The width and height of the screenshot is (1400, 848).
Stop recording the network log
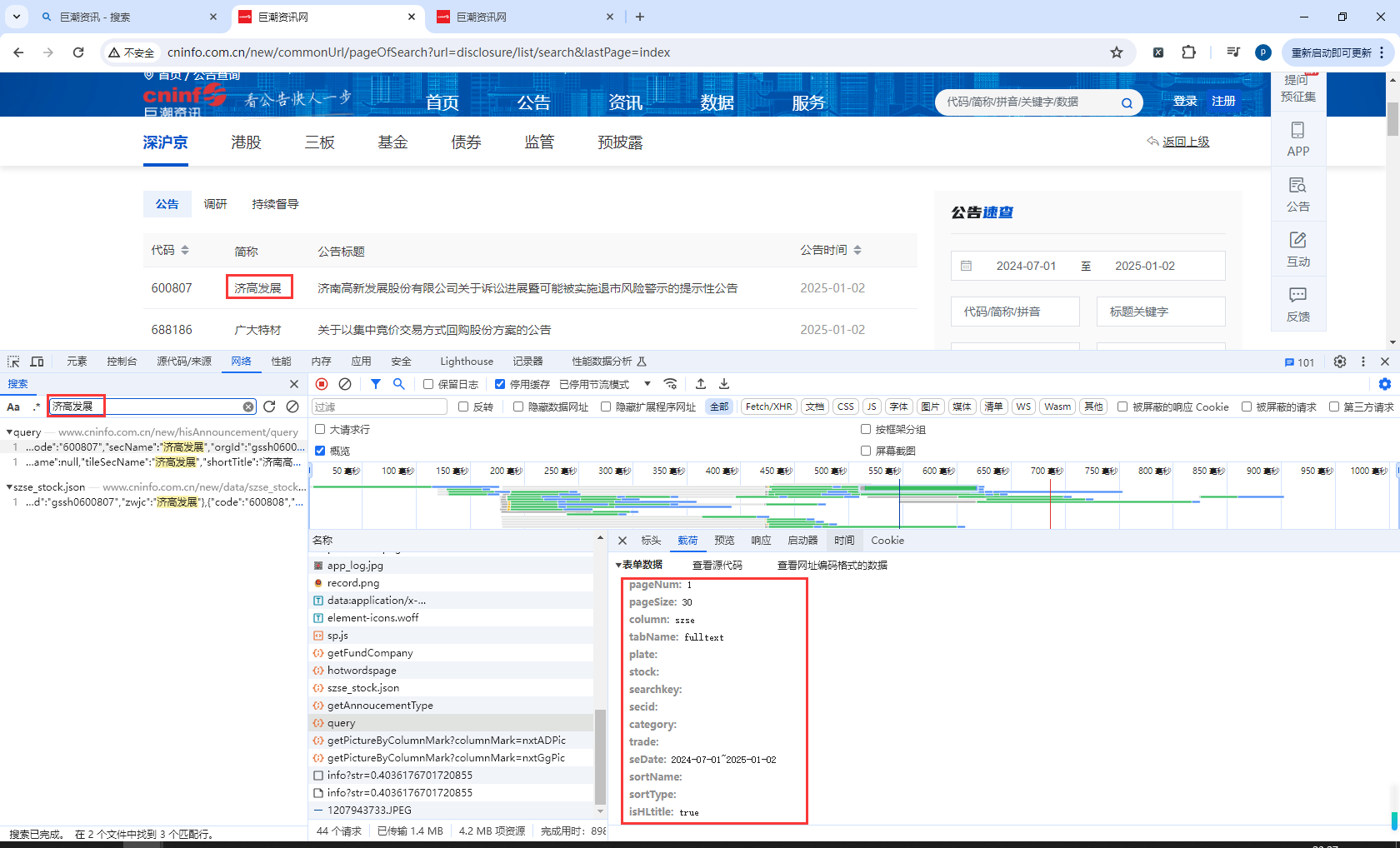(322, 384)
